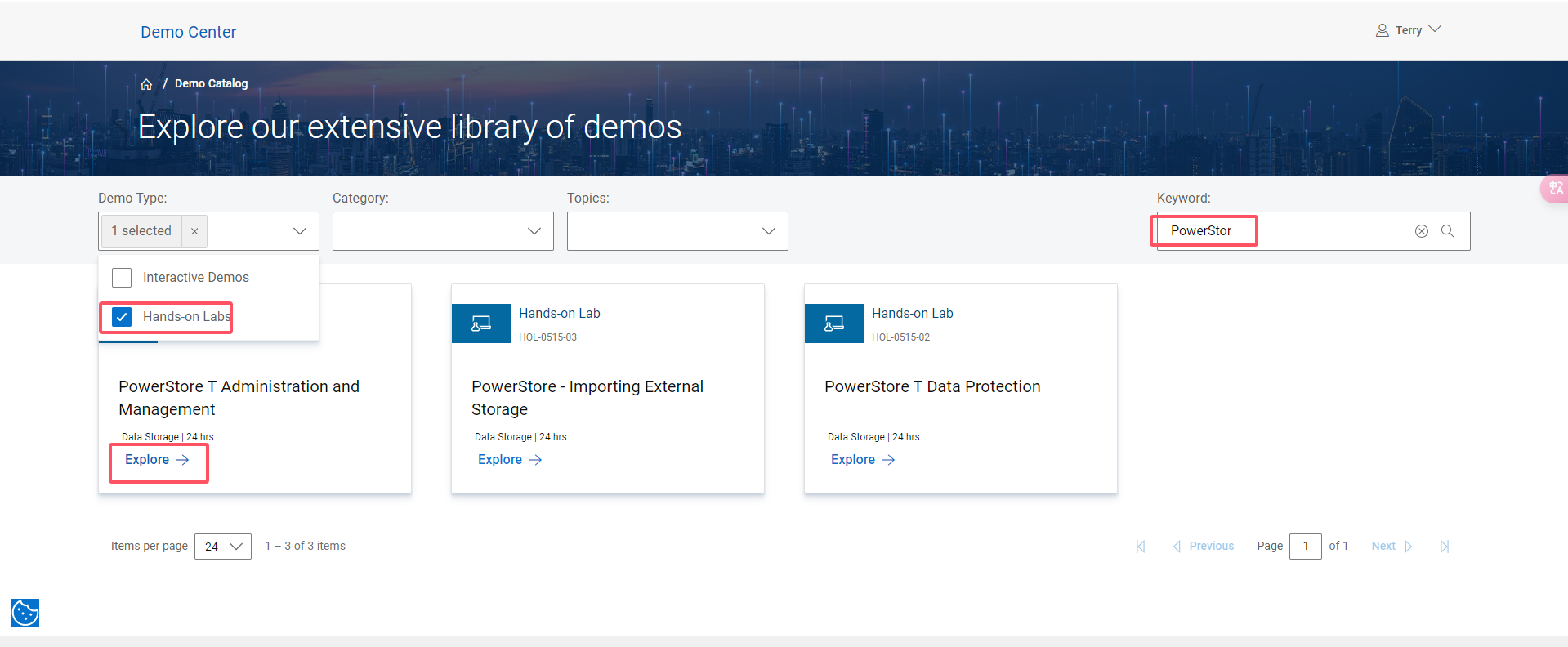Click 'PowerStore T Data Protection' title
The image size is (1568, 647).
pyautogui.click(x=932, y=386)
